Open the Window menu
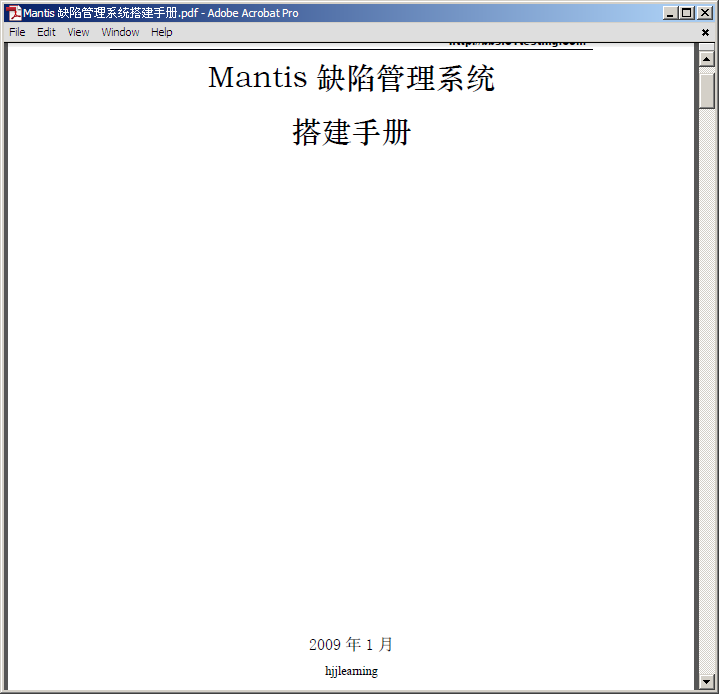This screenshot has height=694, width=719. point(120,32)
